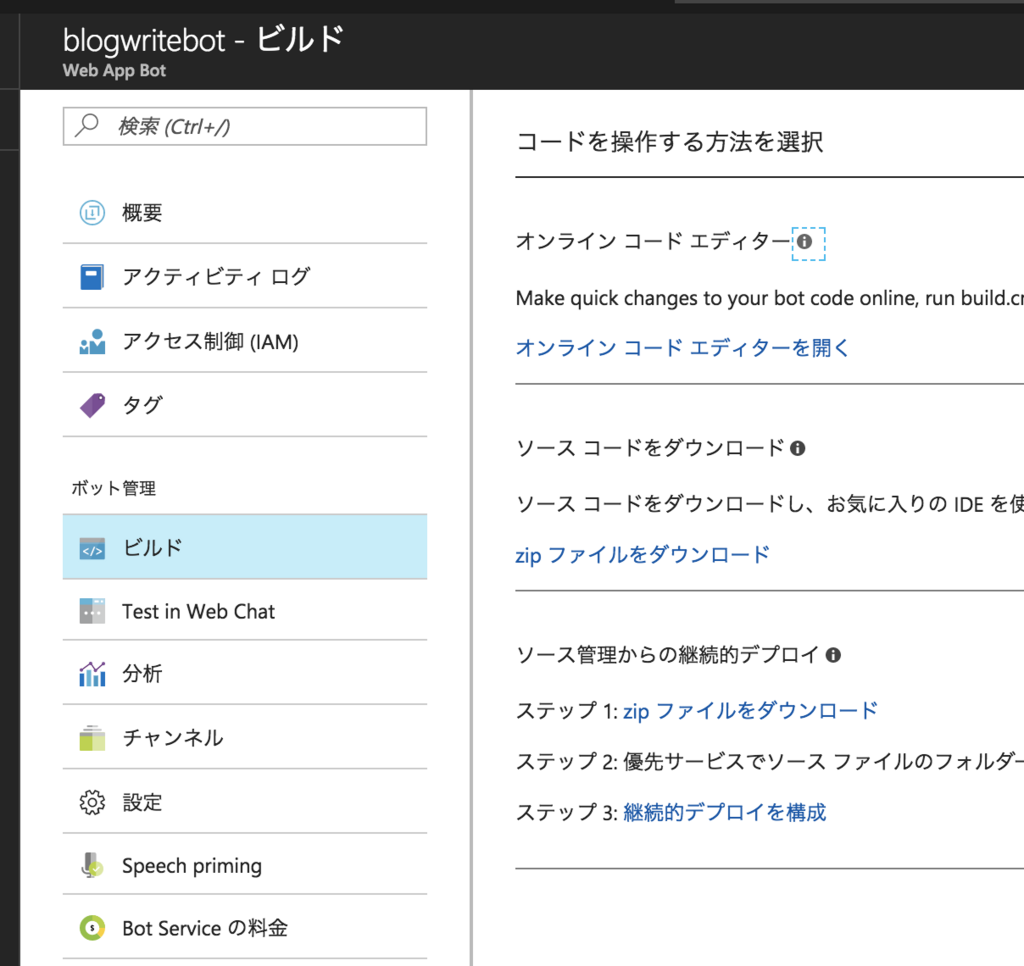1024x966 pixels.
Task: Select the ビルド menu item
Action: pyautogui.click(x=245, y=547)
